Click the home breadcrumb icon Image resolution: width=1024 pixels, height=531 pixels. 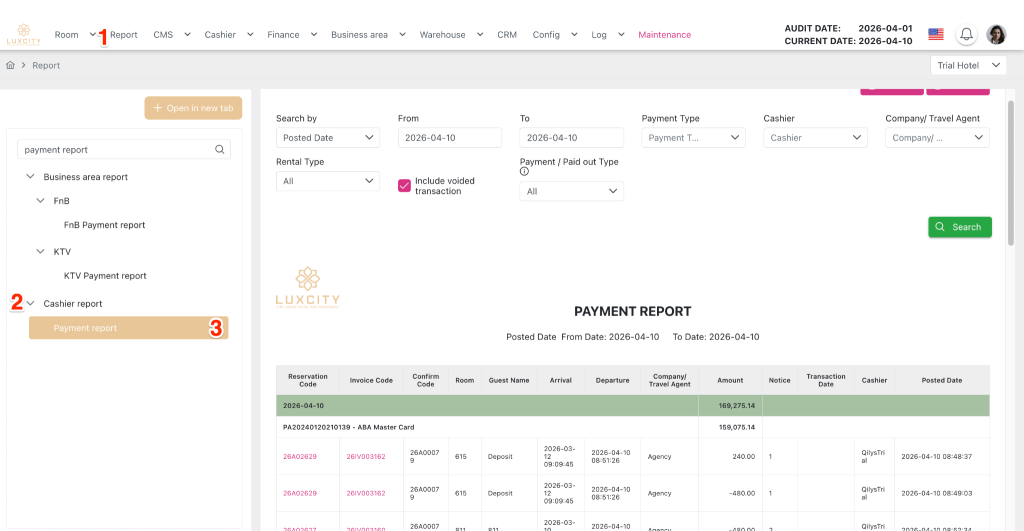click(x=10, y=65)
